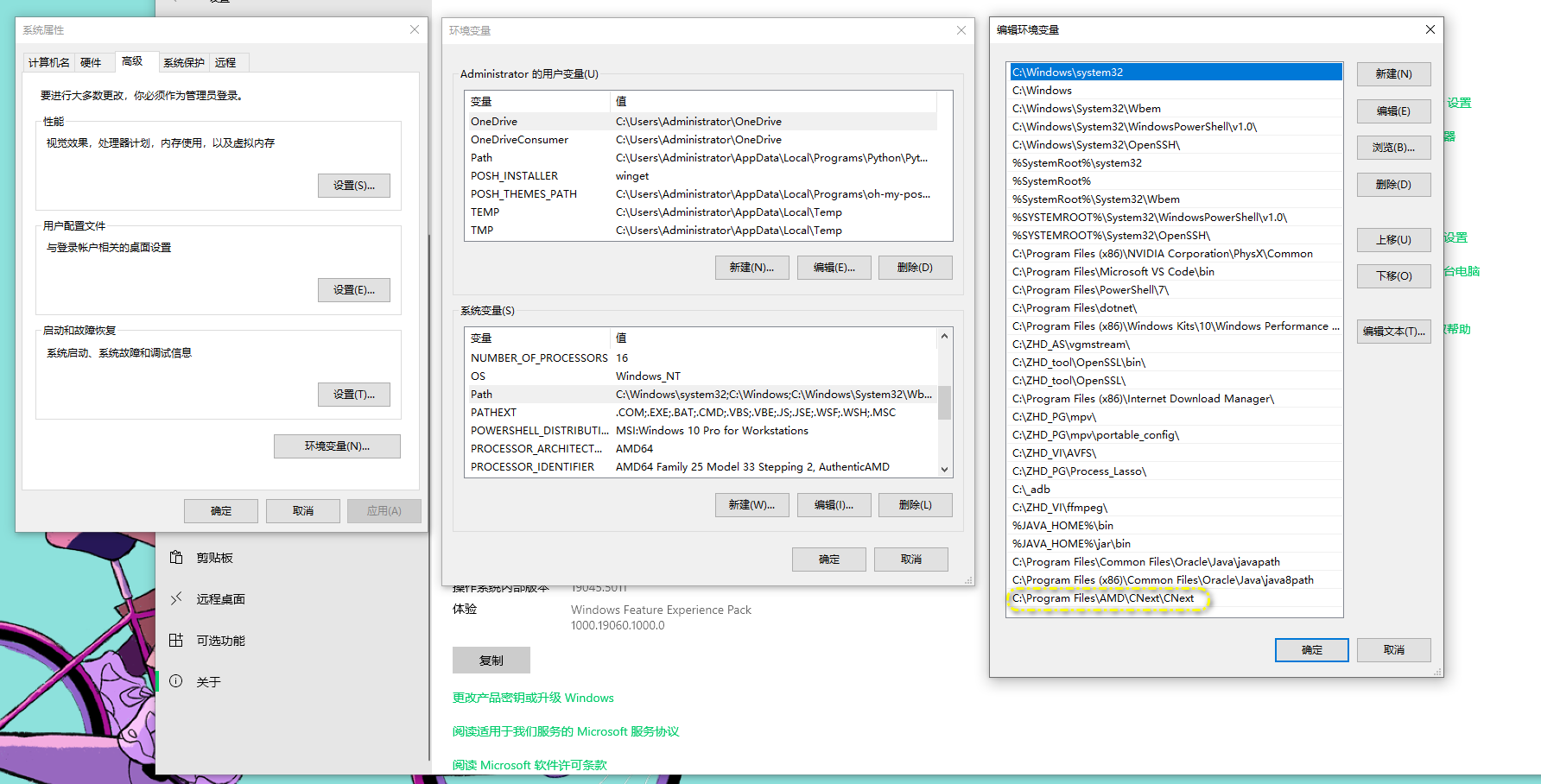Click the optional features icon beside 可选功能
Image resolution: width=1541 pixels, height=784 pixels.
pos(176,640)
